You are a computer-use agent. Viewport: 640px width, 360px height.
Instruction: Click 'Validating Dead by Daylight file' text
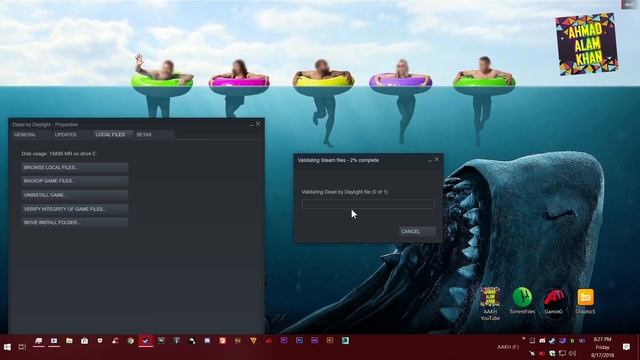344,192
